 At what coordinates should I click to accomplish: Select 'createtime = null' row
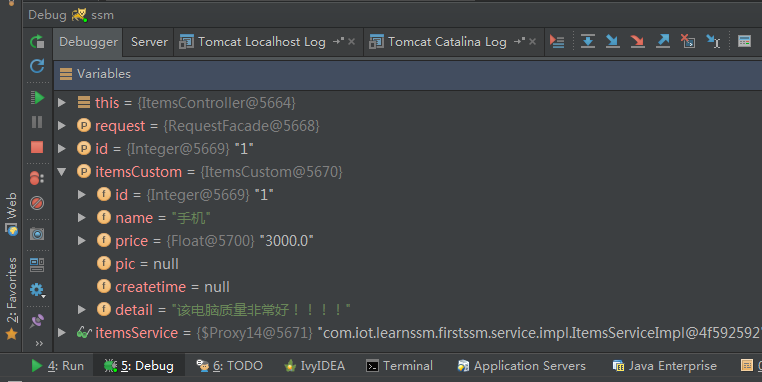coord(408,287)
